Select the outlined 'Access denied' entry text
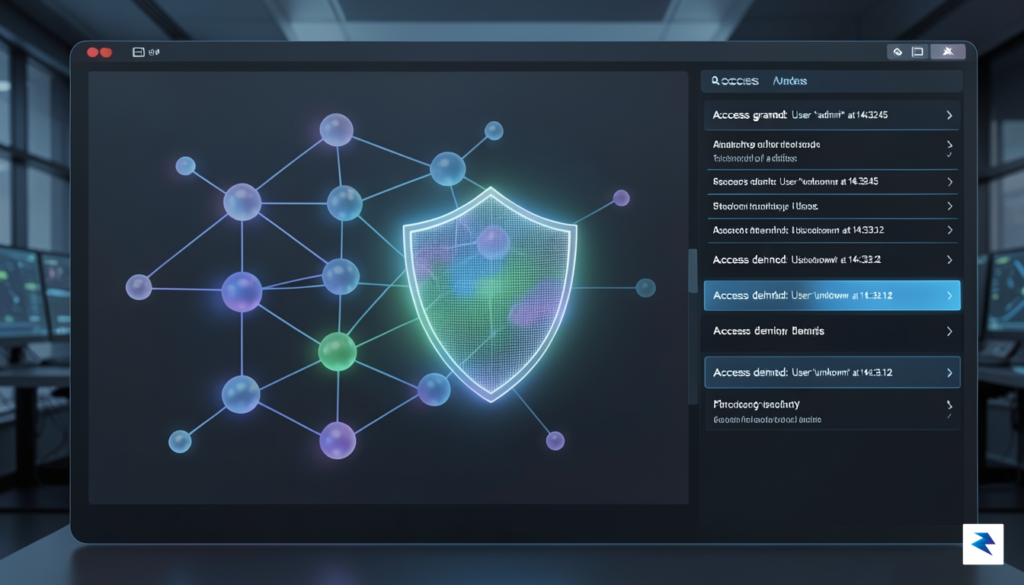Image resolution: width=1024 pixels, height=585 pixels. point(803,373)
